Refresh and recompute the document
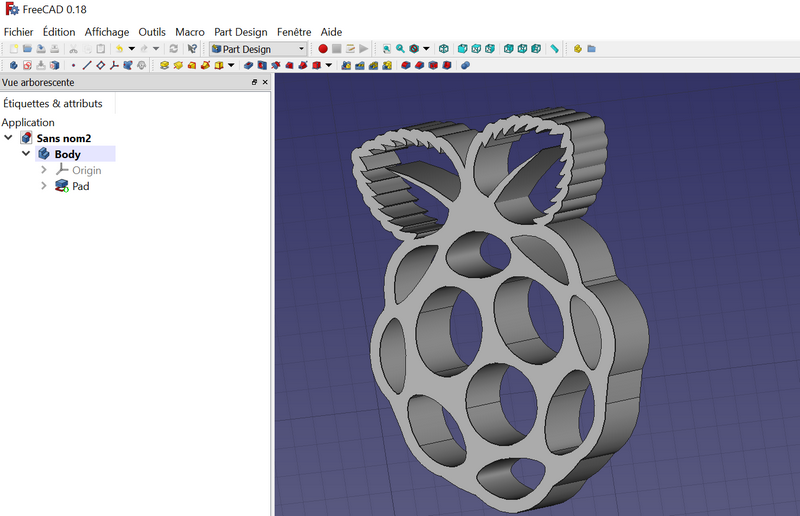Viewport: 800px width, 516px height. pyautogui.click(x=173, y=49)
